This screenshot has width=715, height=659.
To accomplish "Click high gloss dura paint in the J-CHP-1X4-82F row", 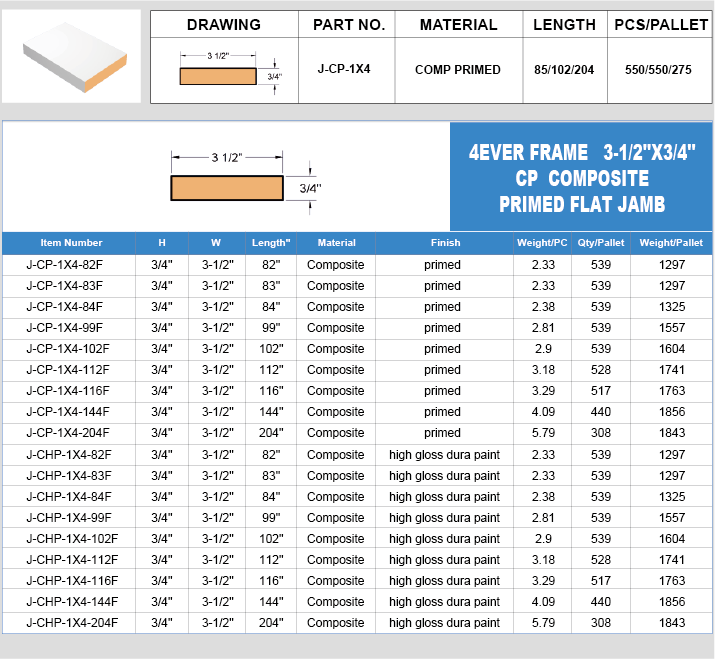I will pyautogui.click(x=444, y=455).
